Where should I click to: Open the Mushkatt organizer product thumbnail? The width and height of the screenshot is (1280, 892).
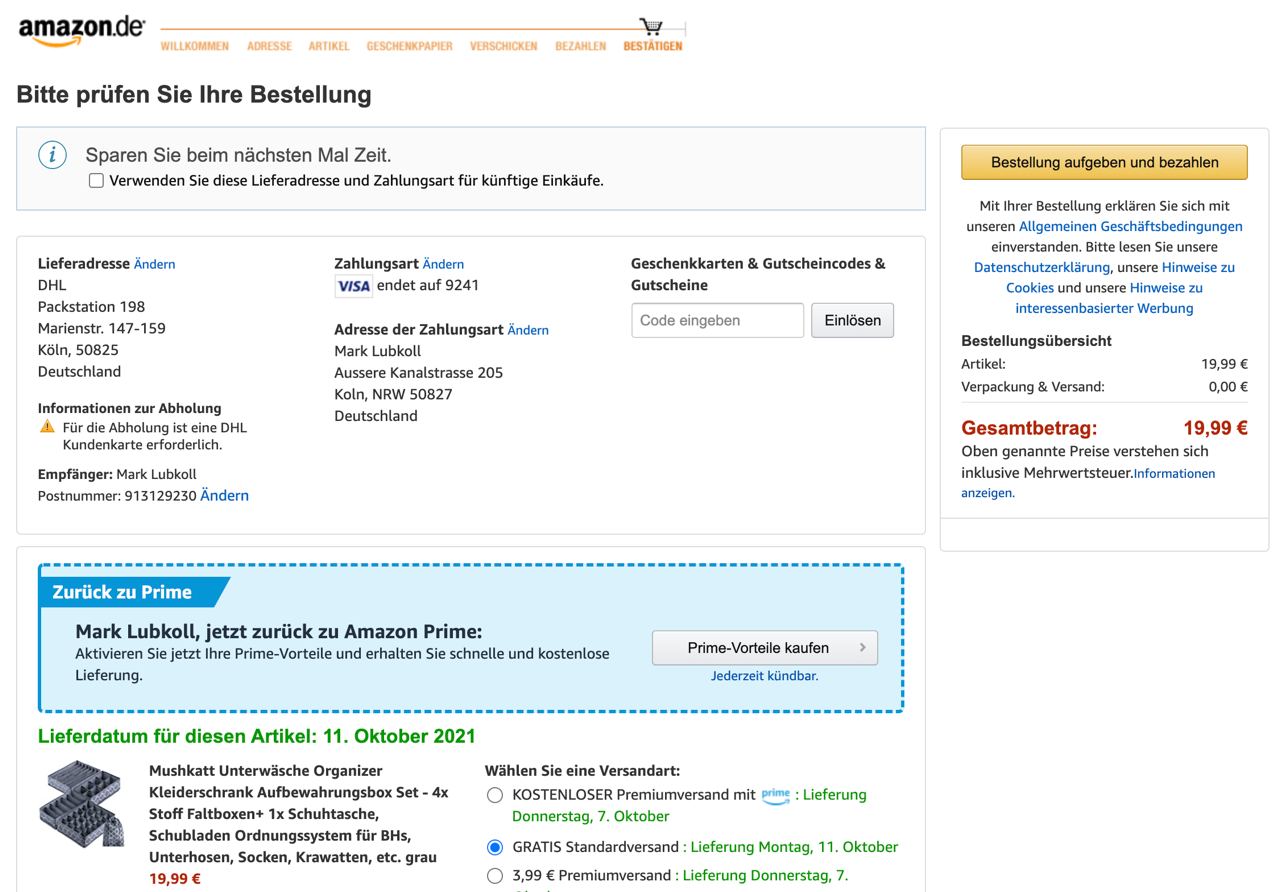(84, 805)
